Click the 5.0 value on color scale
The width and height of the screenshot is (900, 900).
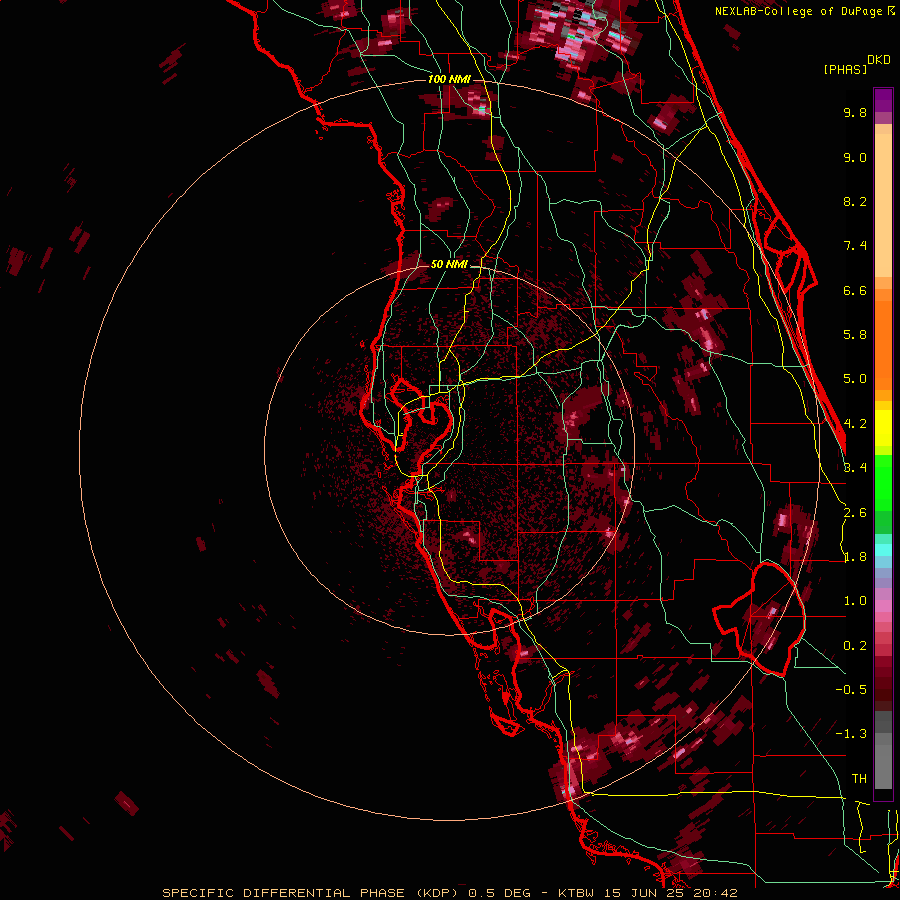click(855, 379)
